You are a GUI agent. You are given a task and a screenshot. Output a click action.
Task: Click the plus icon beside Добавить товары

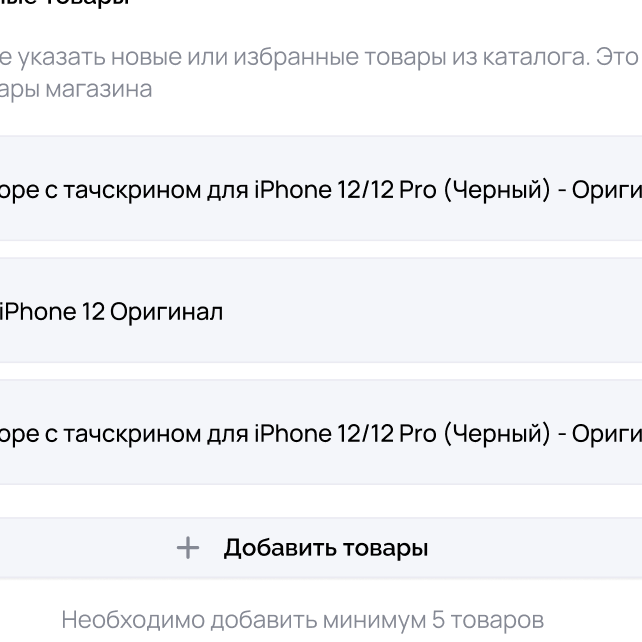(188, 548)
